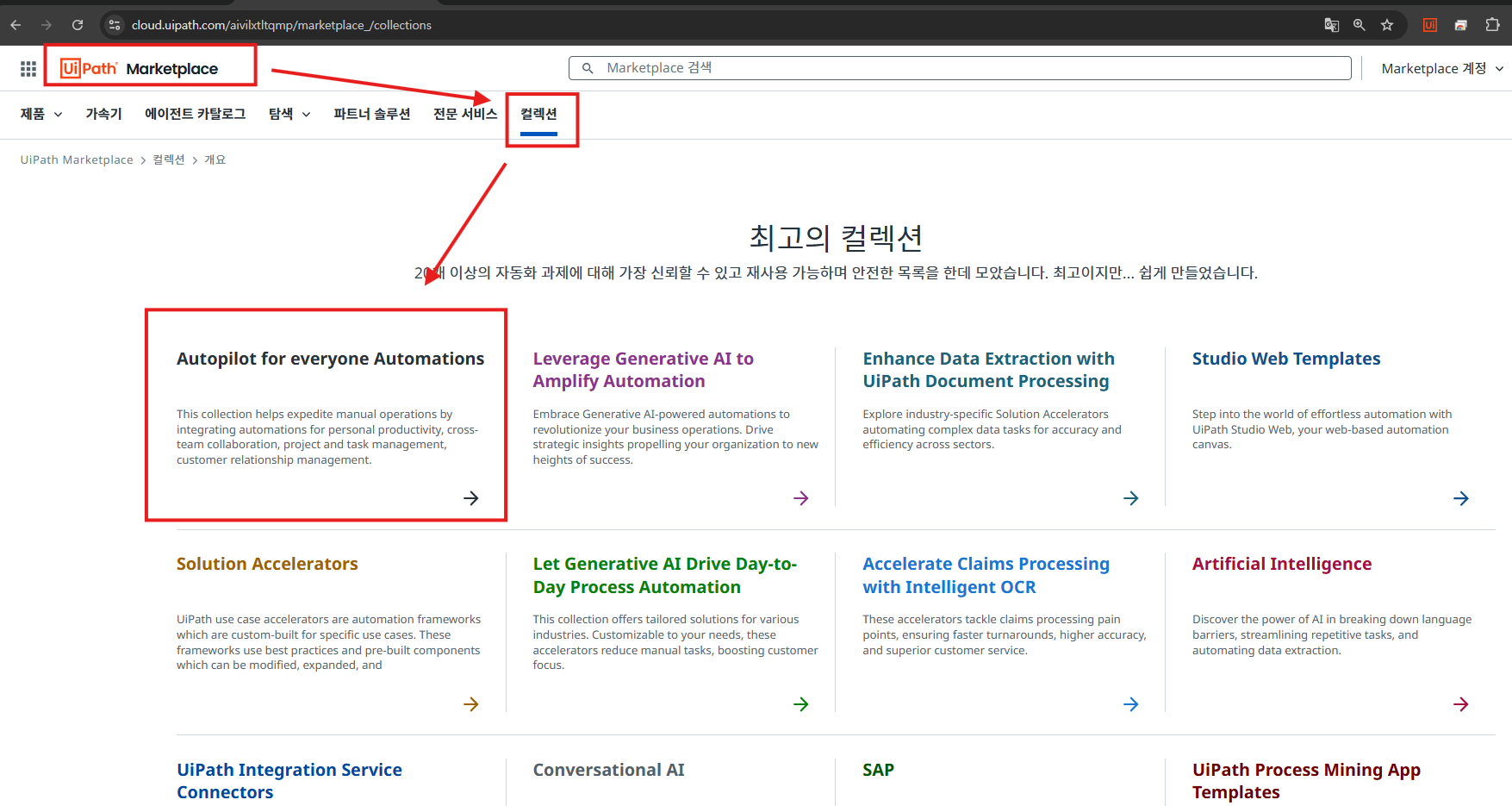This screenshot has height=806, width=1512.
Task: Open the browser extensions puzzle icon
Action: click(x=1493, y=25)
